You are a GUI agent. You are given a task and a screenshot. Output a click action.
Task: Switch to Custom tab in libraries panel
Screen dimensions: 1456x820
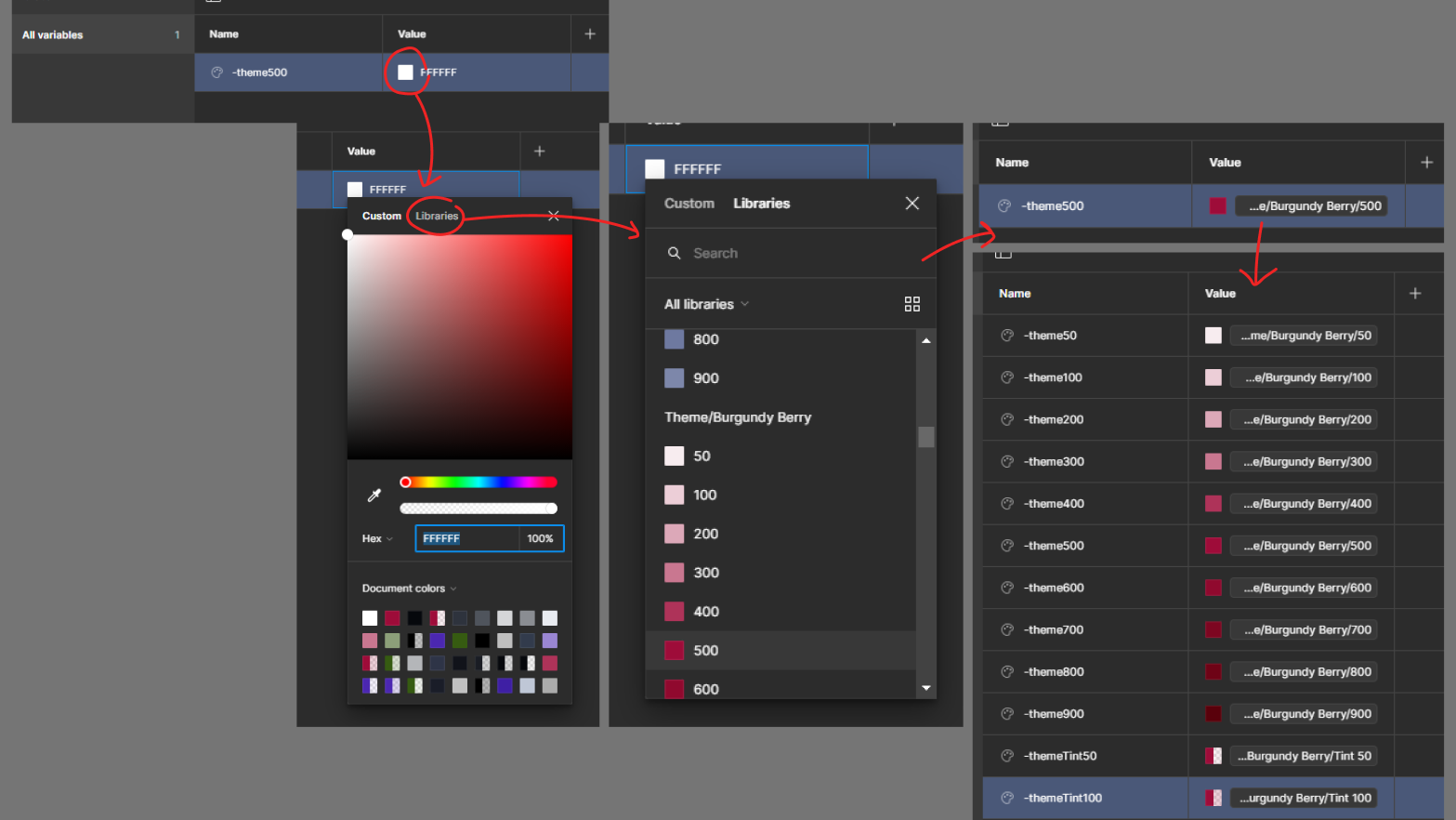[689, 204]
